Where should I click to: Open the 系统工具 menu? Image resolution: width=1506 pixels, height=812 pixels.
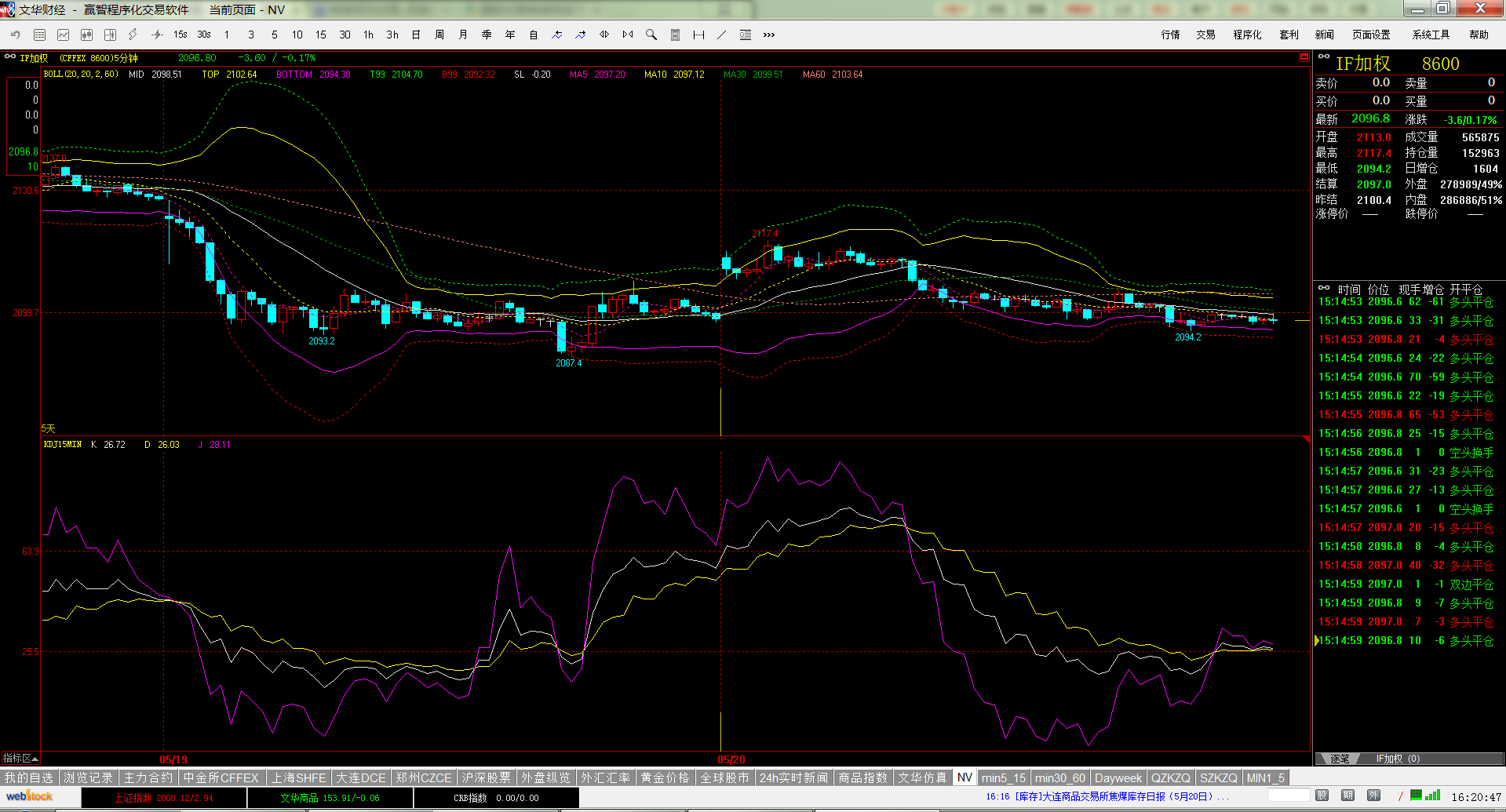point(1431,35)
